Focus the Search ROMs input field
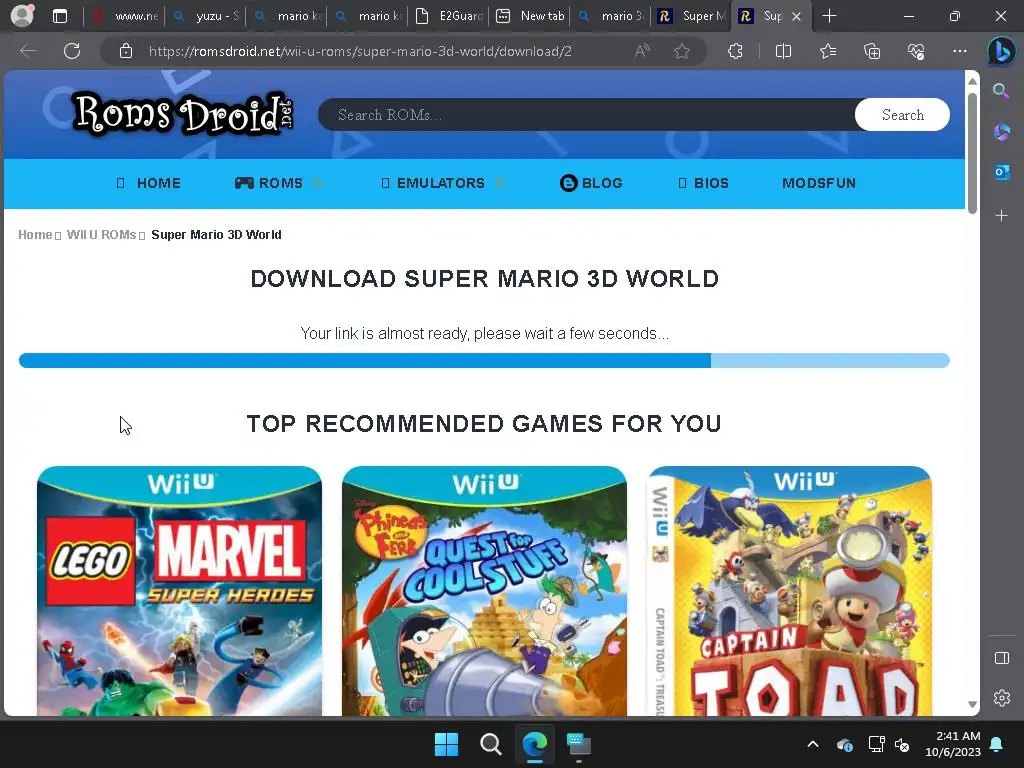This screenshot has width=1024, height=768. (586, 115)
